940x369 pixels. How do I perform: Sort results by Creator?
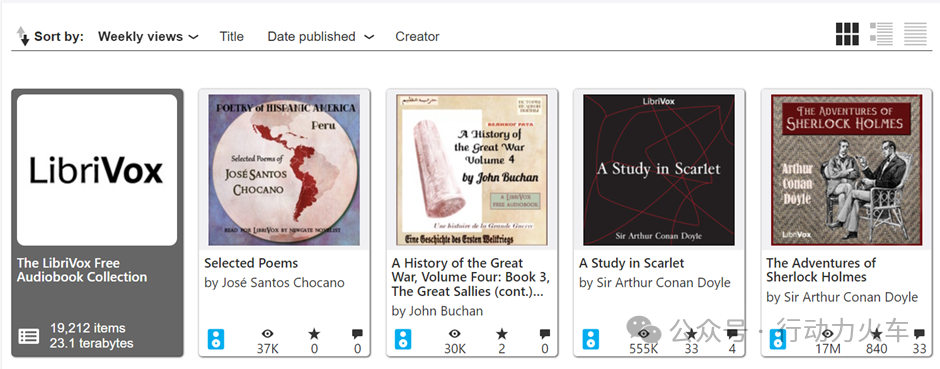[x=417, y=37]
